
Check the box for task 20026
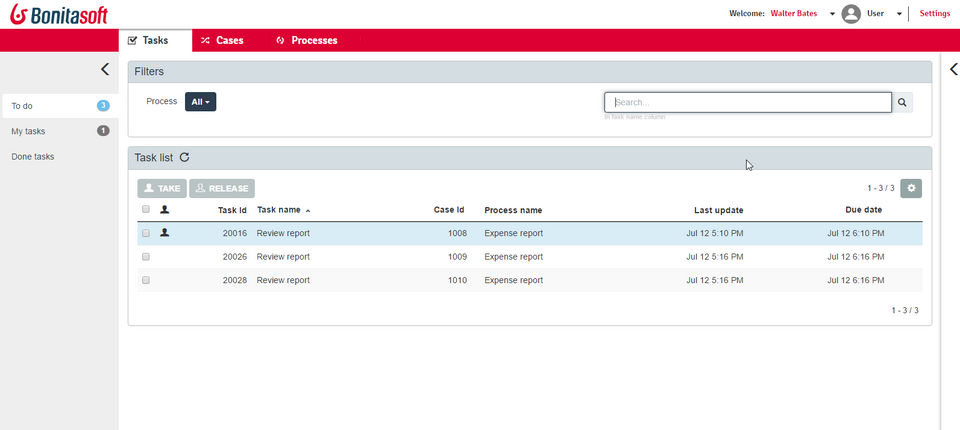click(x=146, y=257)
